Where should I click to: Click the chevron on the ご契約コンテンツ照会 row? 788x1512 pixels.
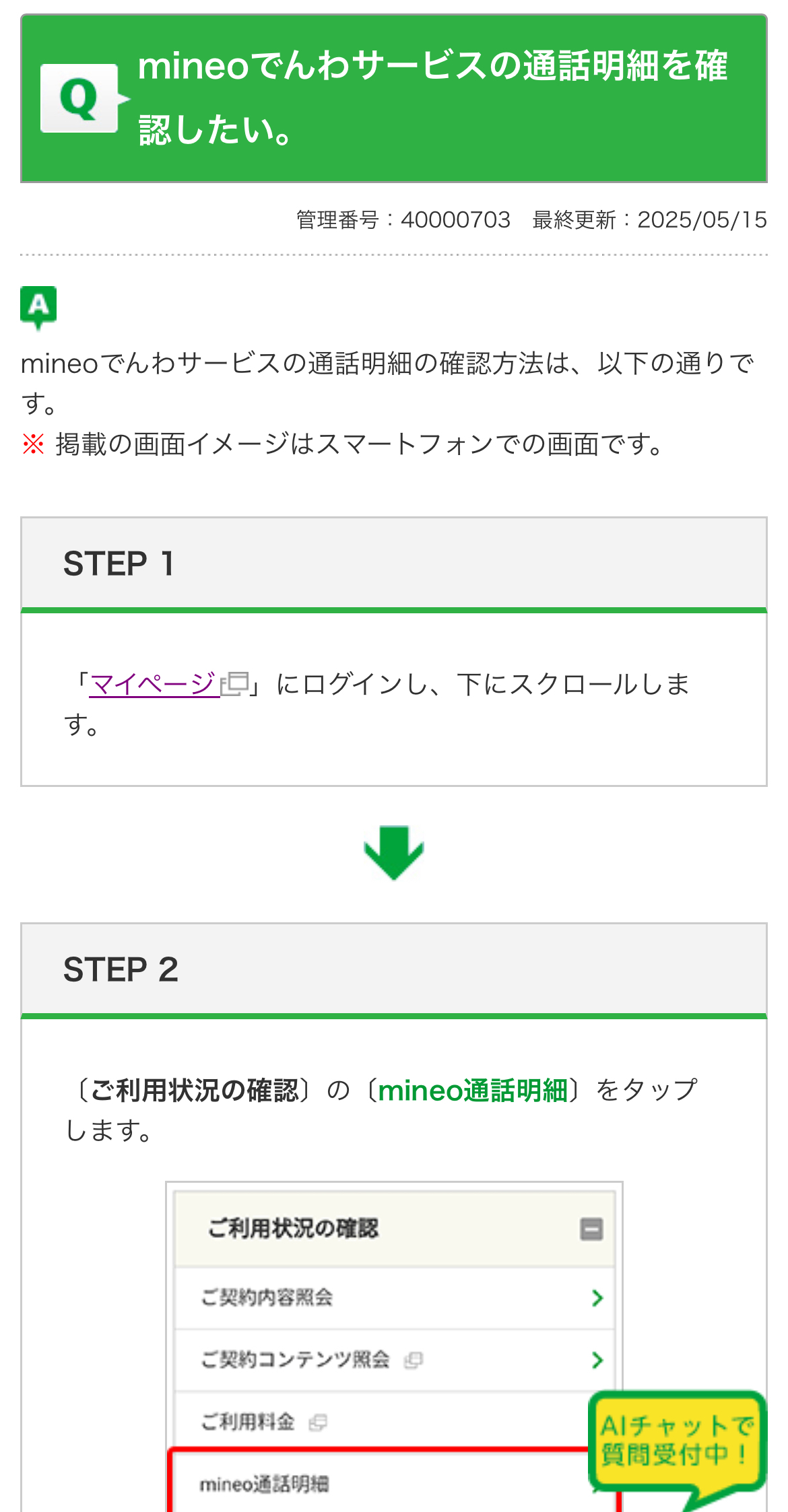[x=597, y=1360]
